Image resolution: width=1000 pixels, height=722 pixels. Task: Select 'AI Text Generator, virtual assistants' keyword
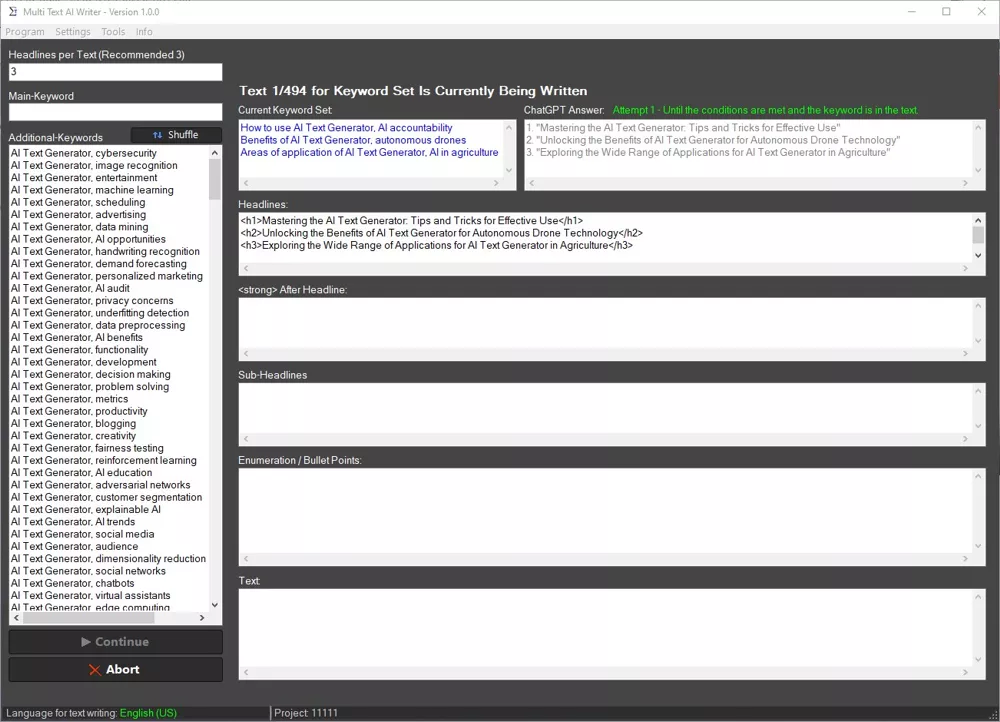pos(91,595)
